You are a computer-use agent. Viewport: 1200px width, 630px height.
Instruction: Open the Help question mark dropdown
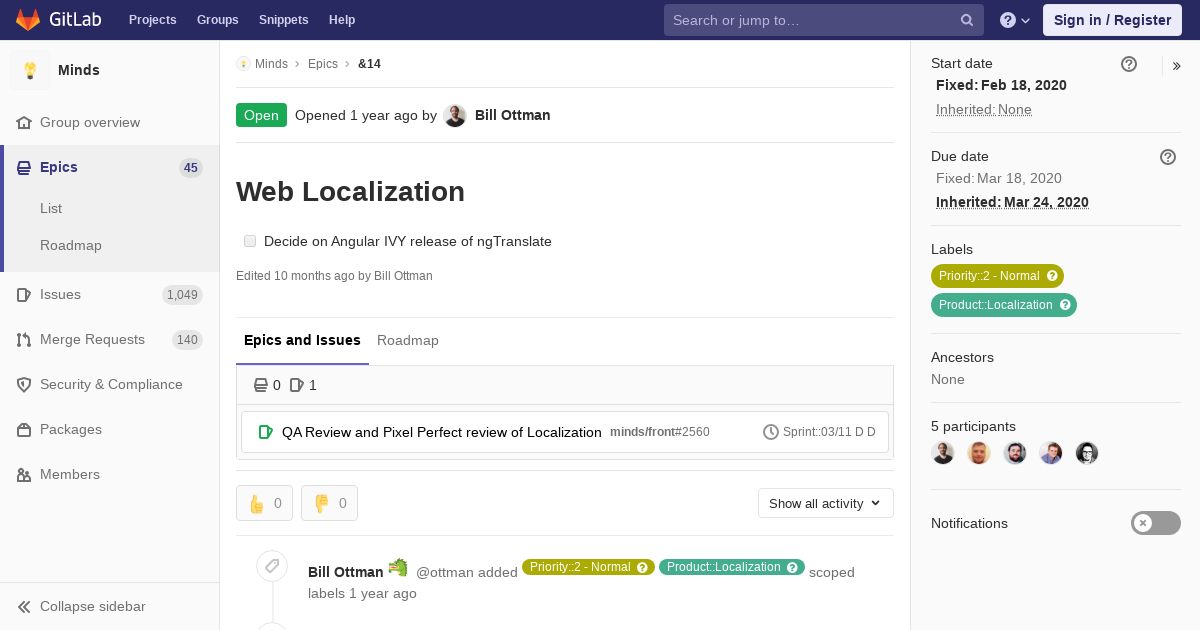point(1015,20)
